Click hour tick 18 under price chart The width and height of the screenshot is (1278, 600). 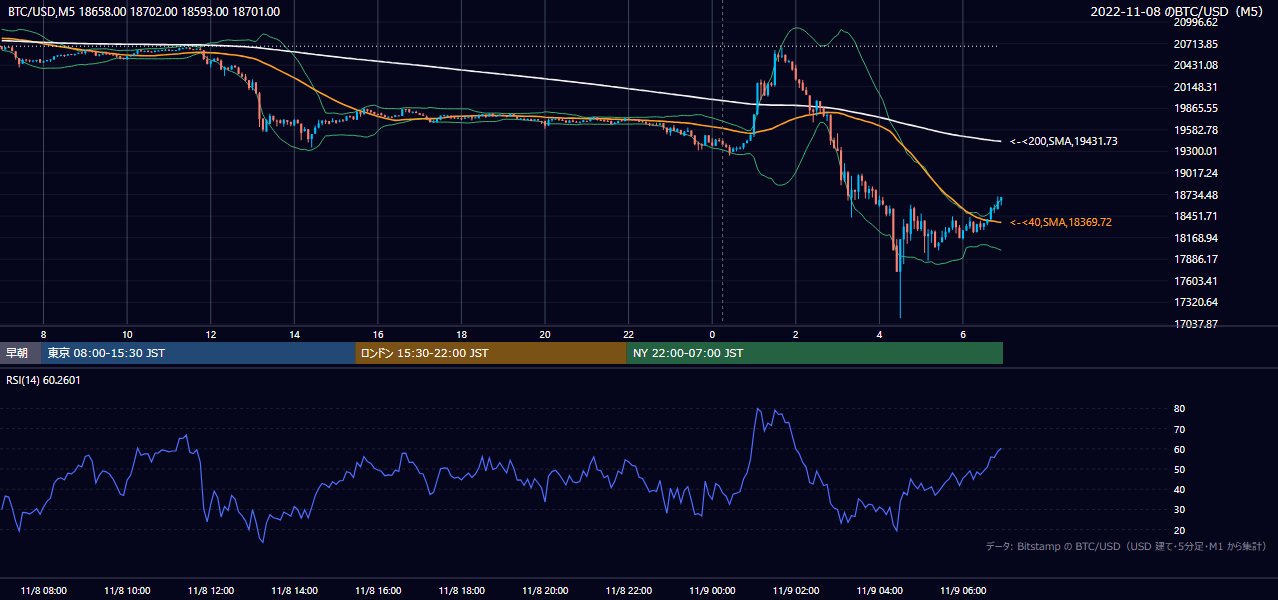pos(461,334)
